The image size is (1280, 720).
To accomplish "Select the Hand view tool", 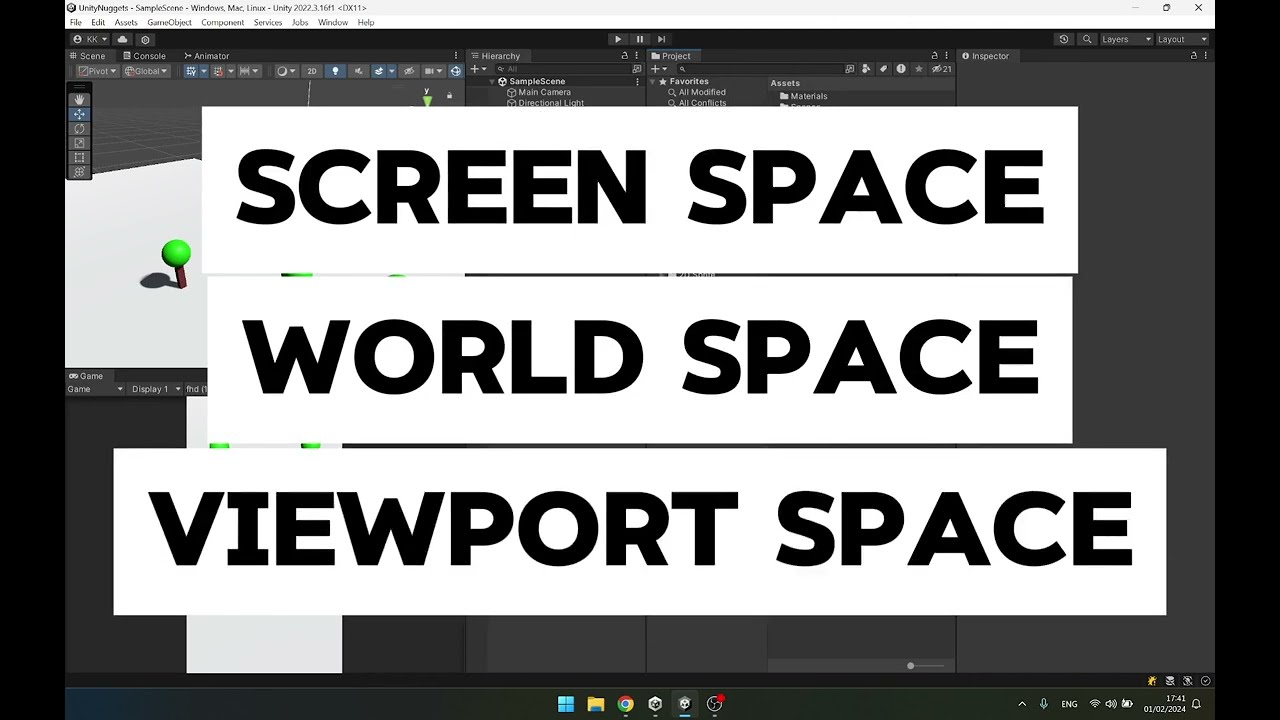I will [x=79, y=99].
